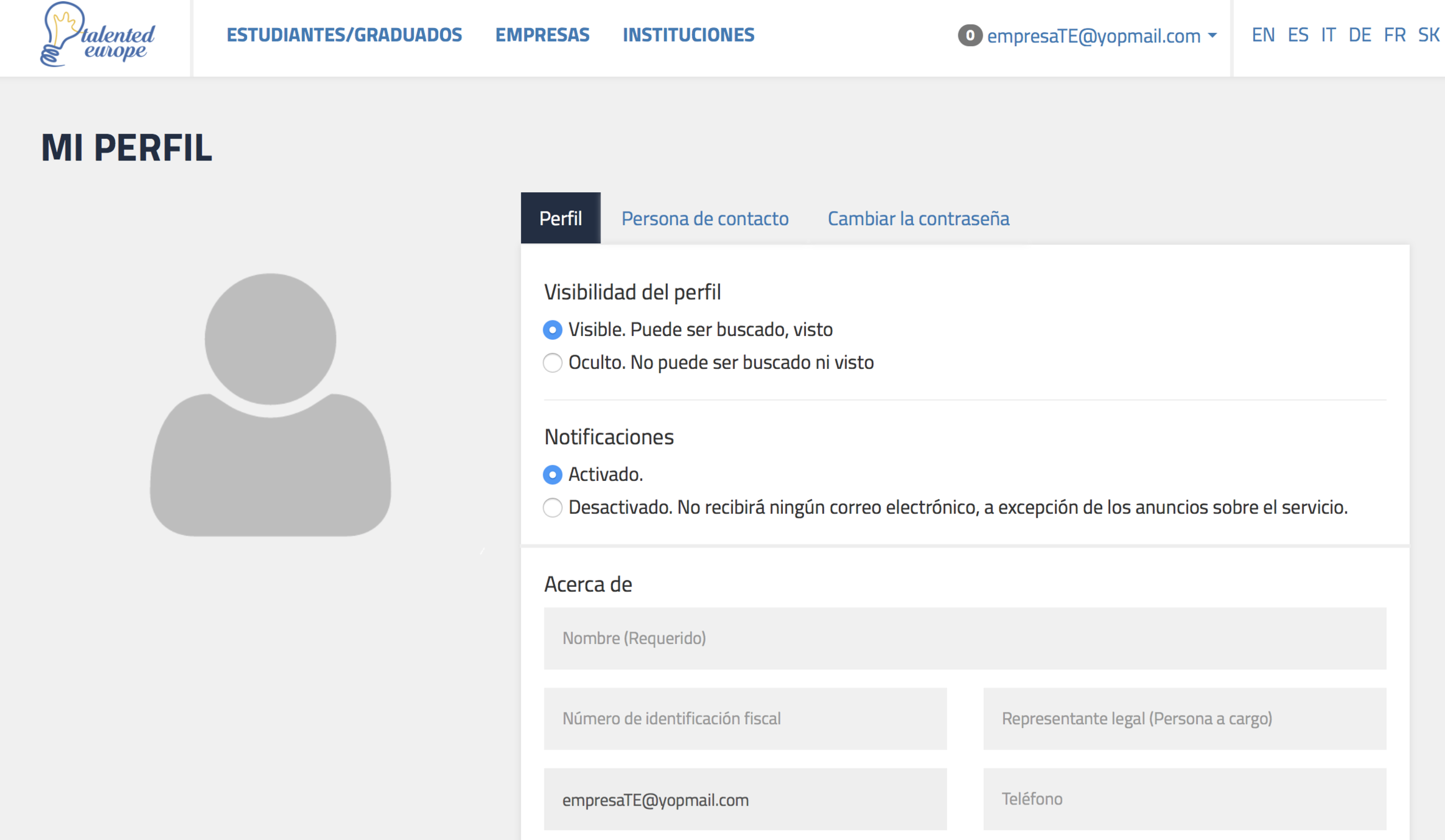
Task: Switch language to EN
Action: (1263, 35)
